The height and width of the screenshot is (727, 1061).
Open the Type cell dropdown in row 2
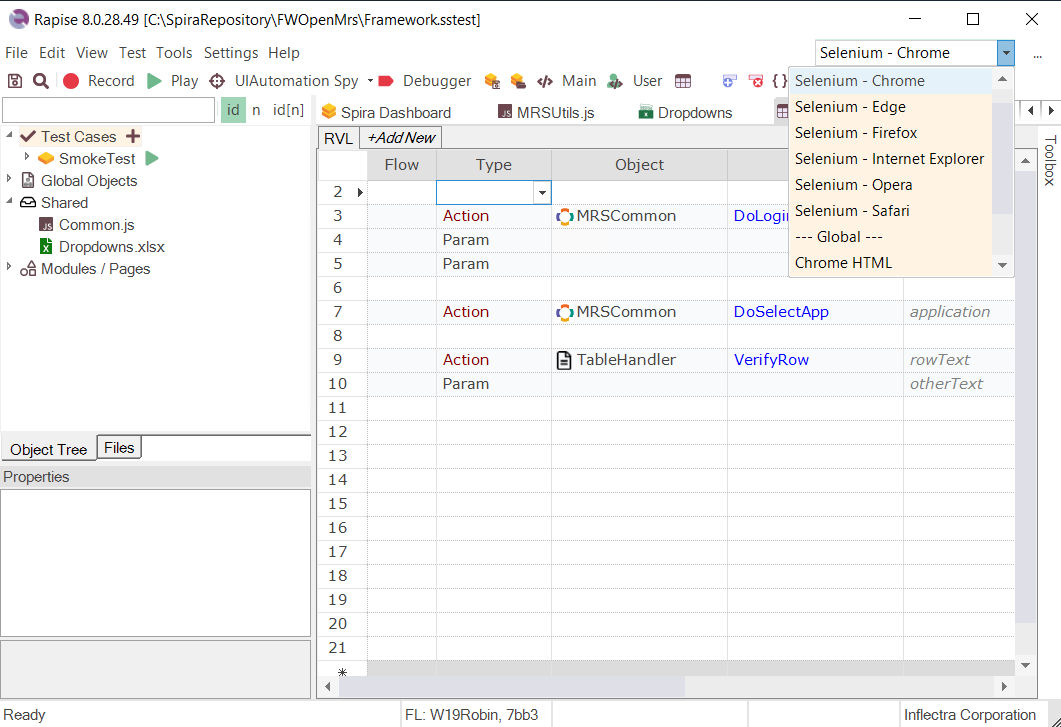coord(542,192)
